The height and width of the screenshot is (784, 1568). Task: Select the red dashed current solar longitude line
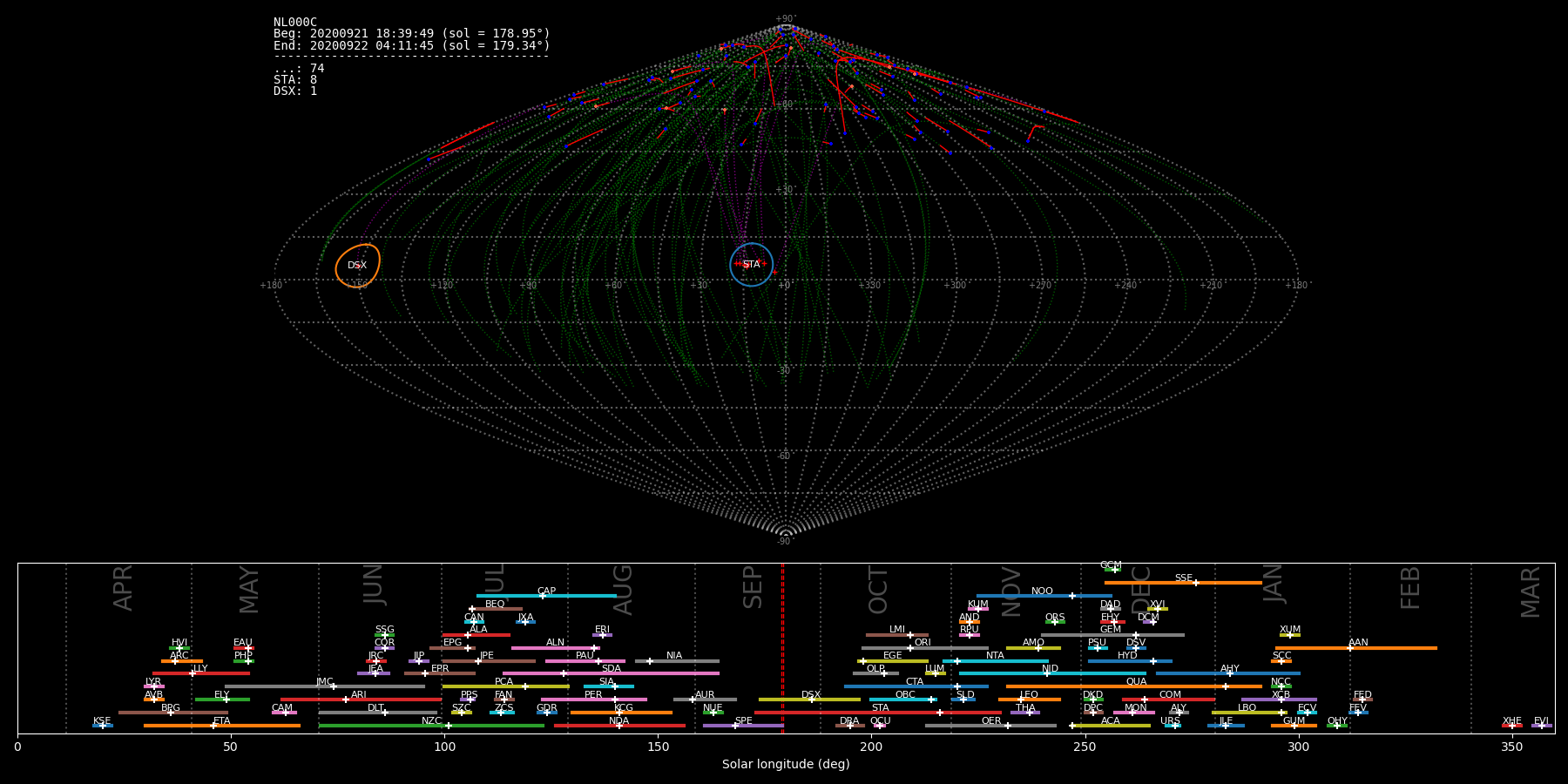(x=782, y=647)
